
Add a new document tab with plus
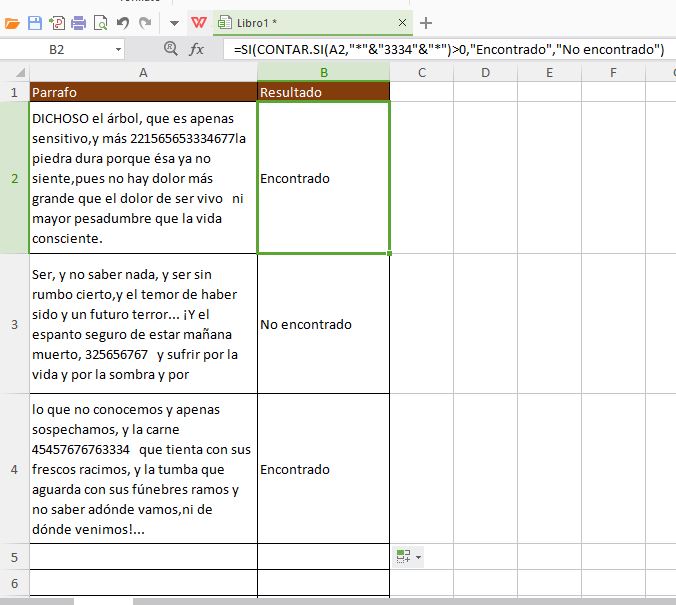coord(426,23)
